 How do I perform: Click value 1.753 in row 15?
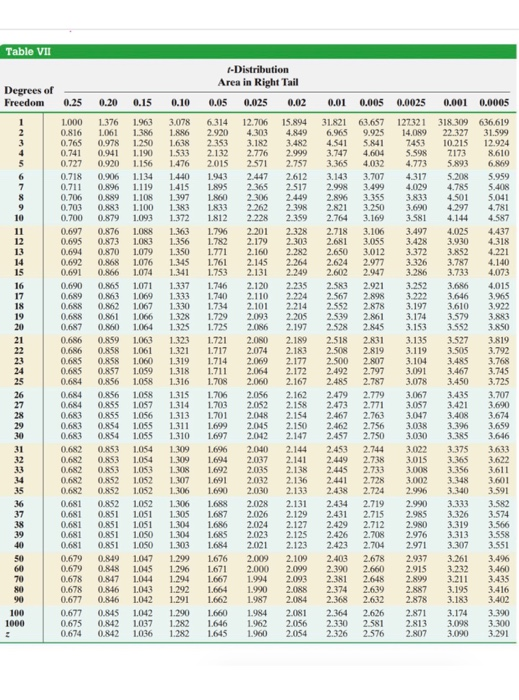coord(217,272)
